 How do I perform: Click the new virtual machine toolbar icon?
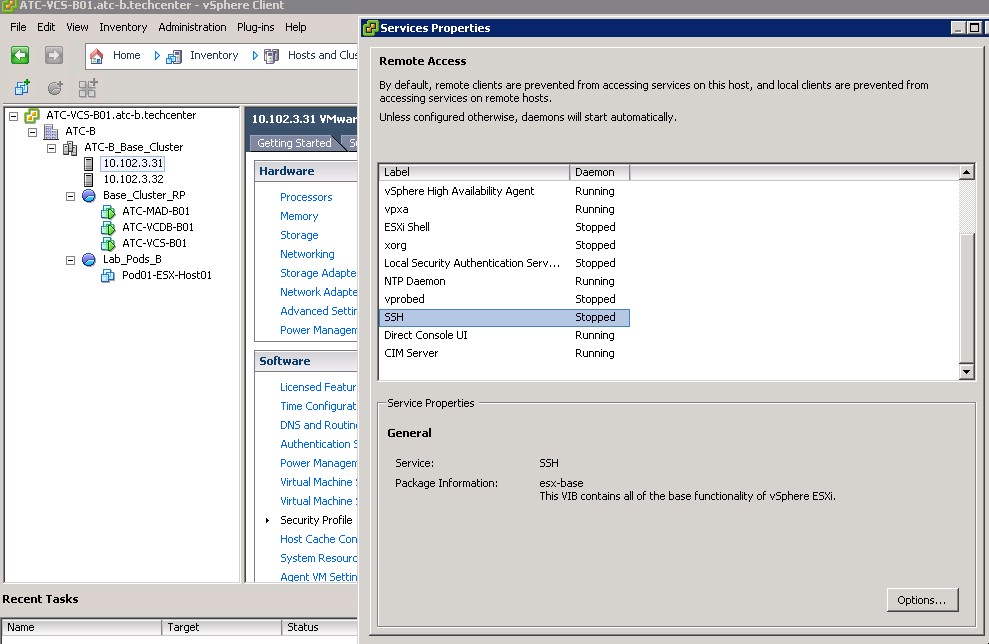(x=22, y=88)
